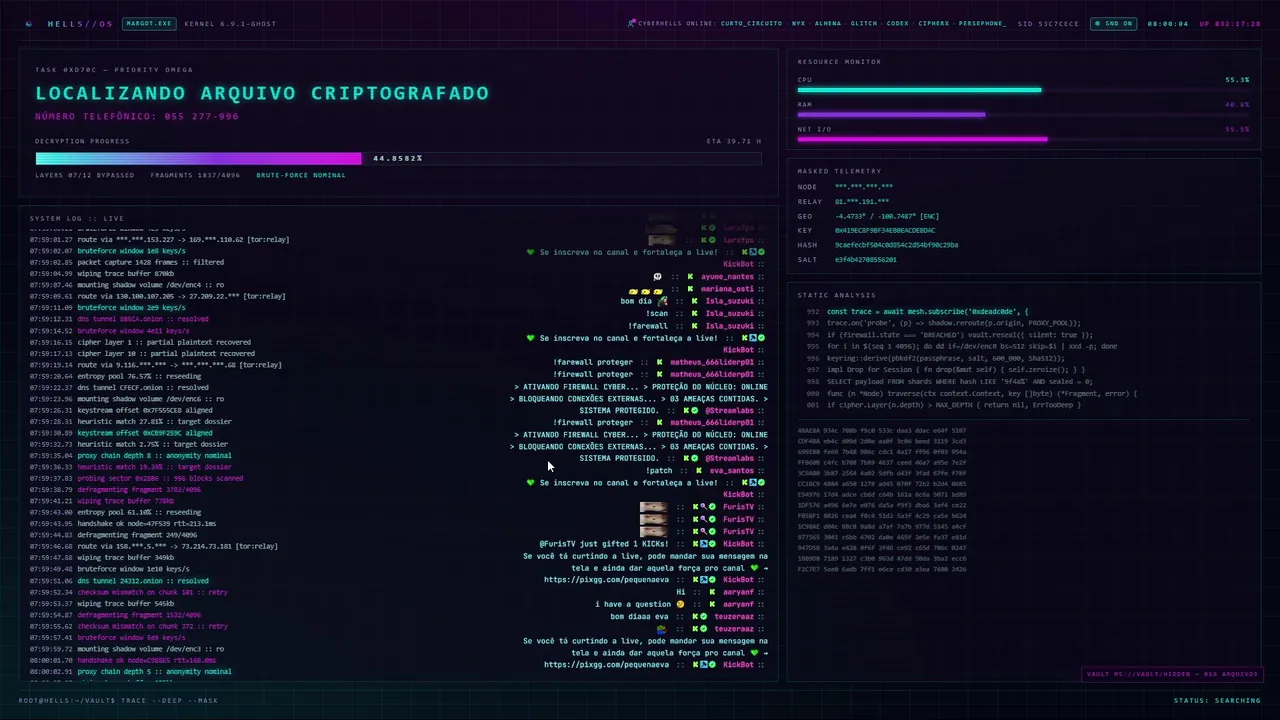Click the 'BRUTE-FORCE NOMINAL' label
The width and height of the screenshot is (1280, 720).
[x=301, y=175]
